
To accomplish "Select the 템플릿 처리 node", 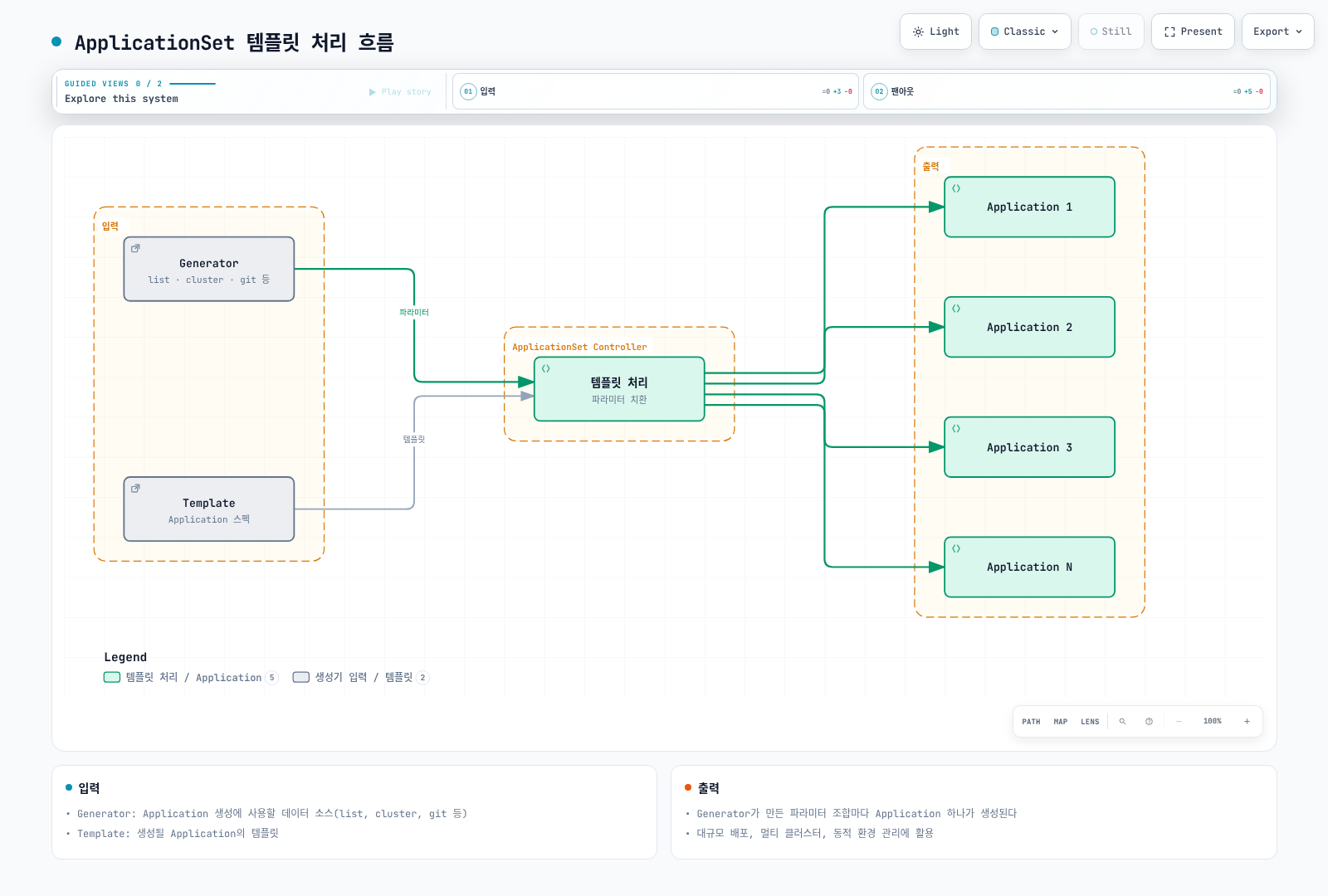I will pyautogui.click(x=619, y=389).
